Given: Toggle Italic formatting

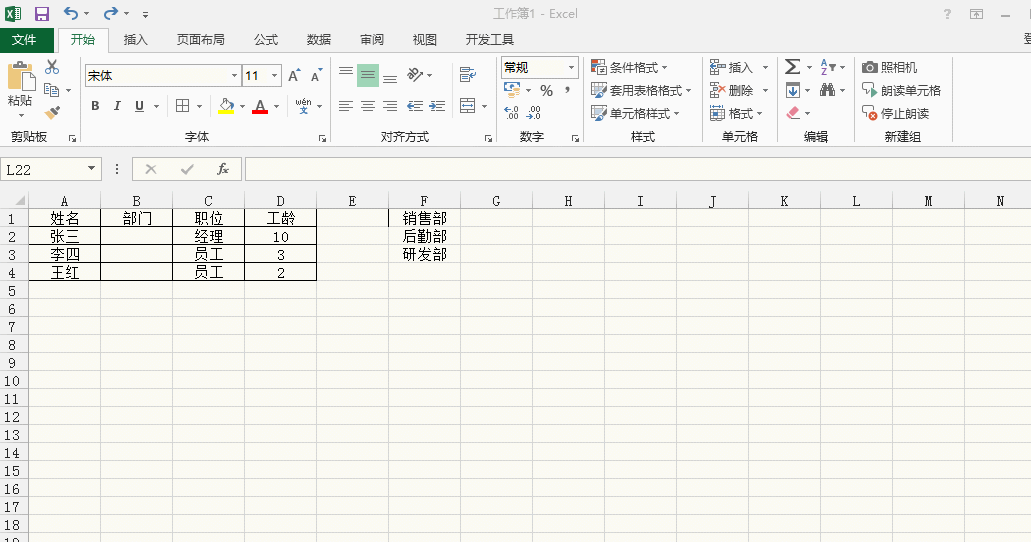Looking at the screenshot, I should point(117,106).
